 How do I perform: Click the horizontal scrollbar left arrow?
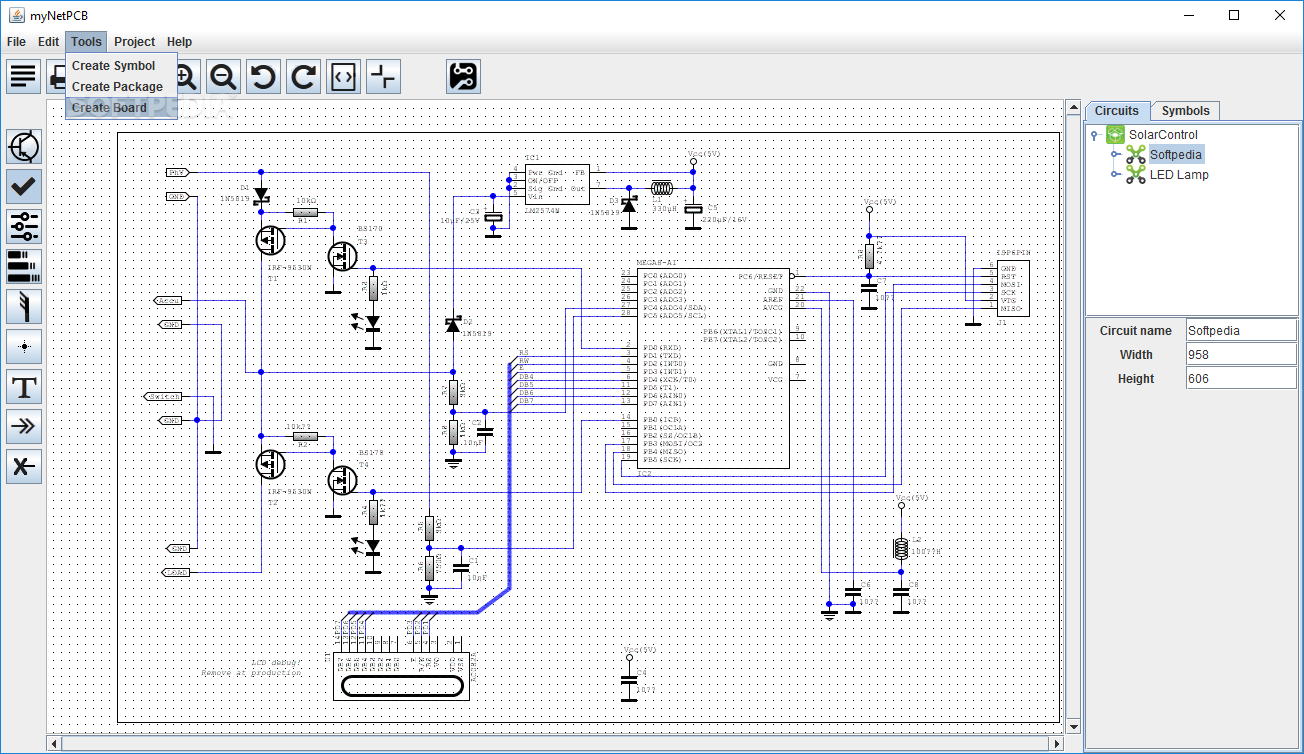tap(54, 743)
